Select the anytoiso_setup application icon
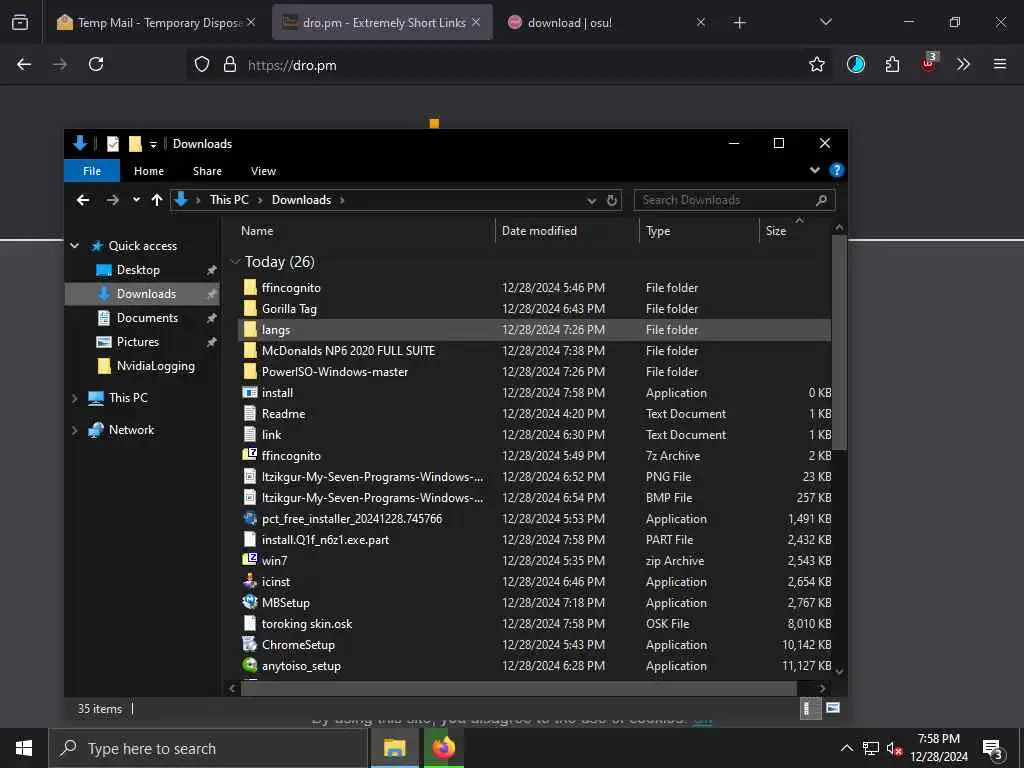This screenshot has height=768, width=1024. [249, 665]
